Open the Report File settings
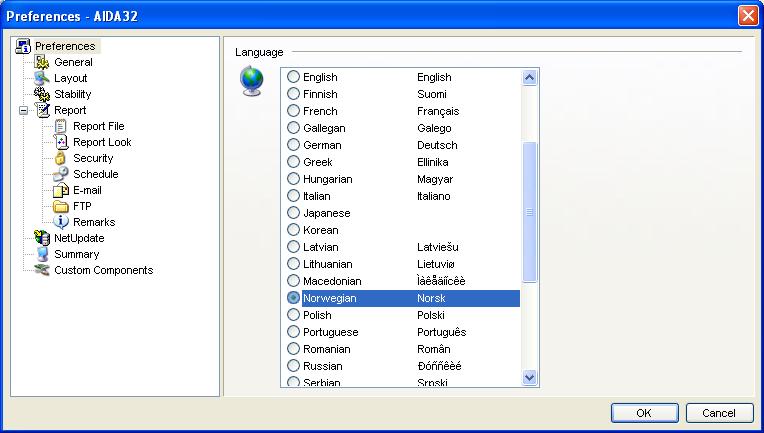Viewport: 764px width, 433px height. 98,127
